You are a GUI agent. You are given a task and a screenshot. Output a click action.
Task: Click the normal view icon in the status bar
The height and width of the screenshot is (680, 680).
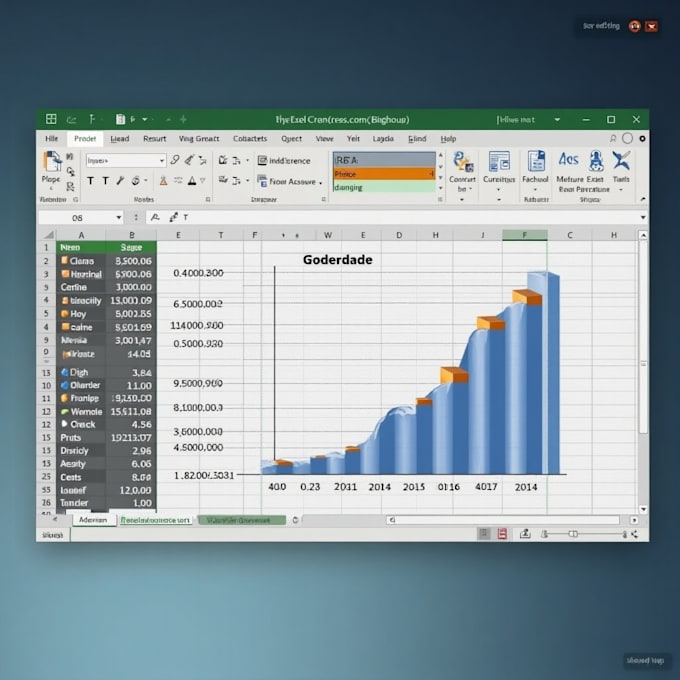pos(484,534)
